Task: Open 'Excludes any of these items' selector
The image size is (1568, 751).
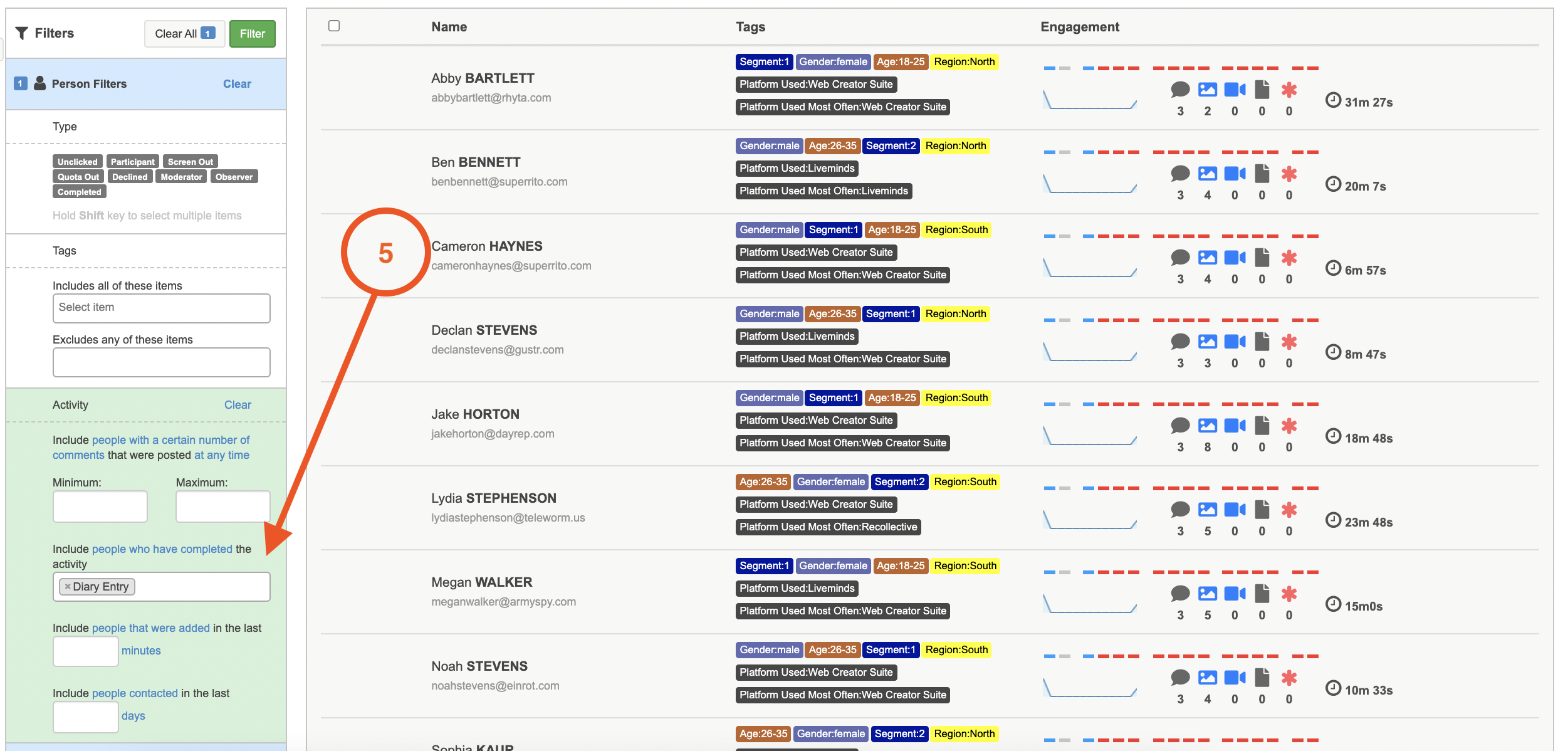Action: pyautogui.click(x=161, y=362)
